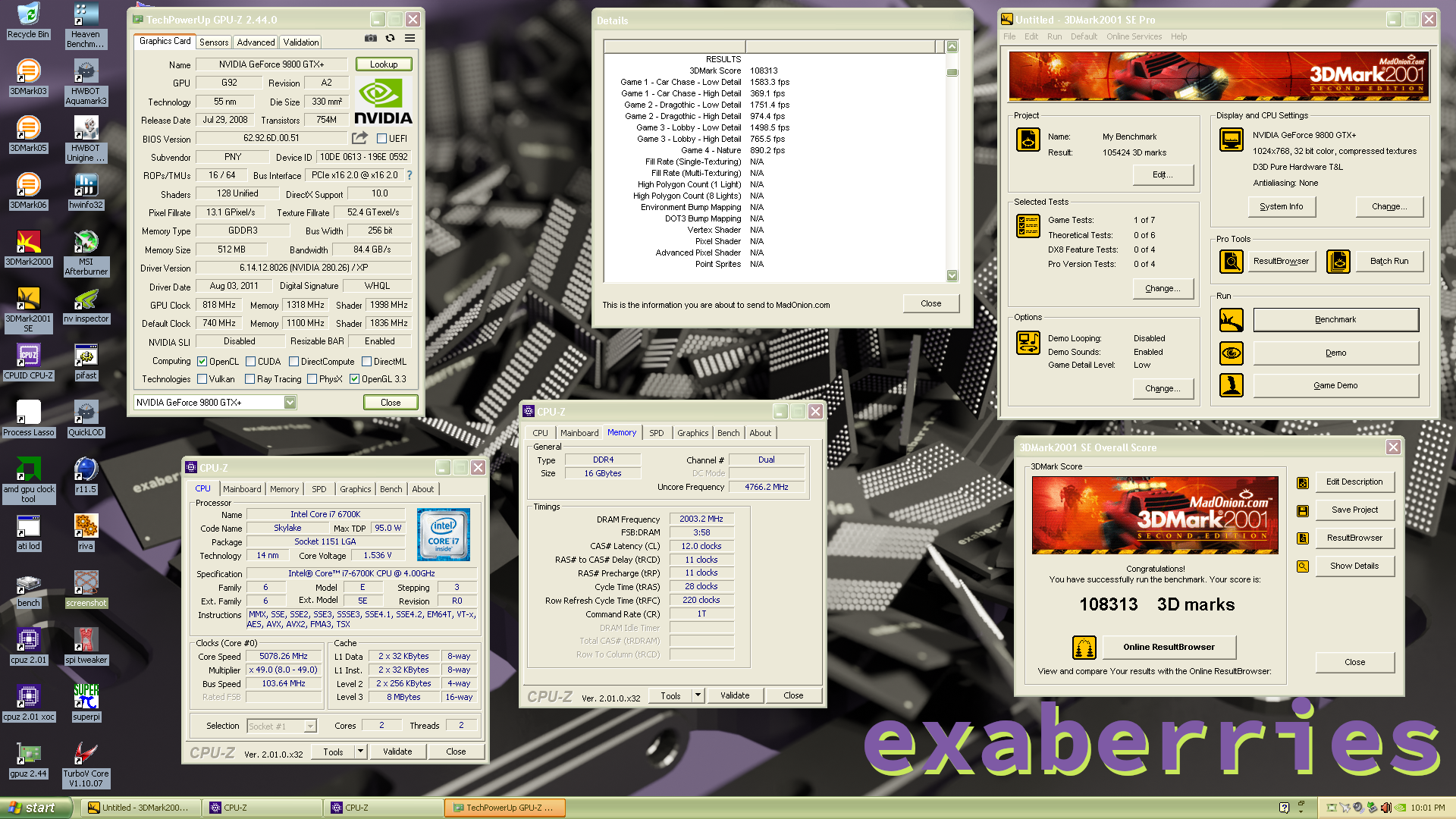The height and width of the screenshot is (819, 1456).
Task: Toggle the DirectCompute checkbox
Action: (x=293, y=362)
